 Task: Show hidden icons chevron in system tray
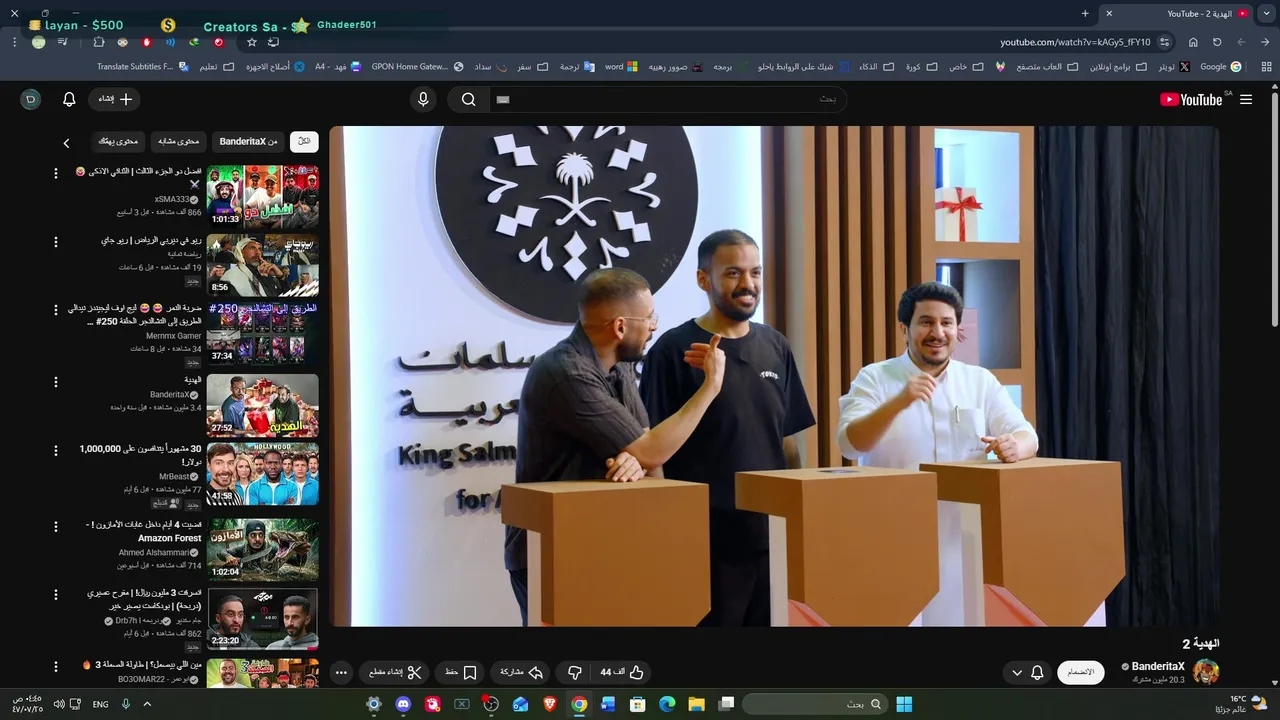point(147,704)
